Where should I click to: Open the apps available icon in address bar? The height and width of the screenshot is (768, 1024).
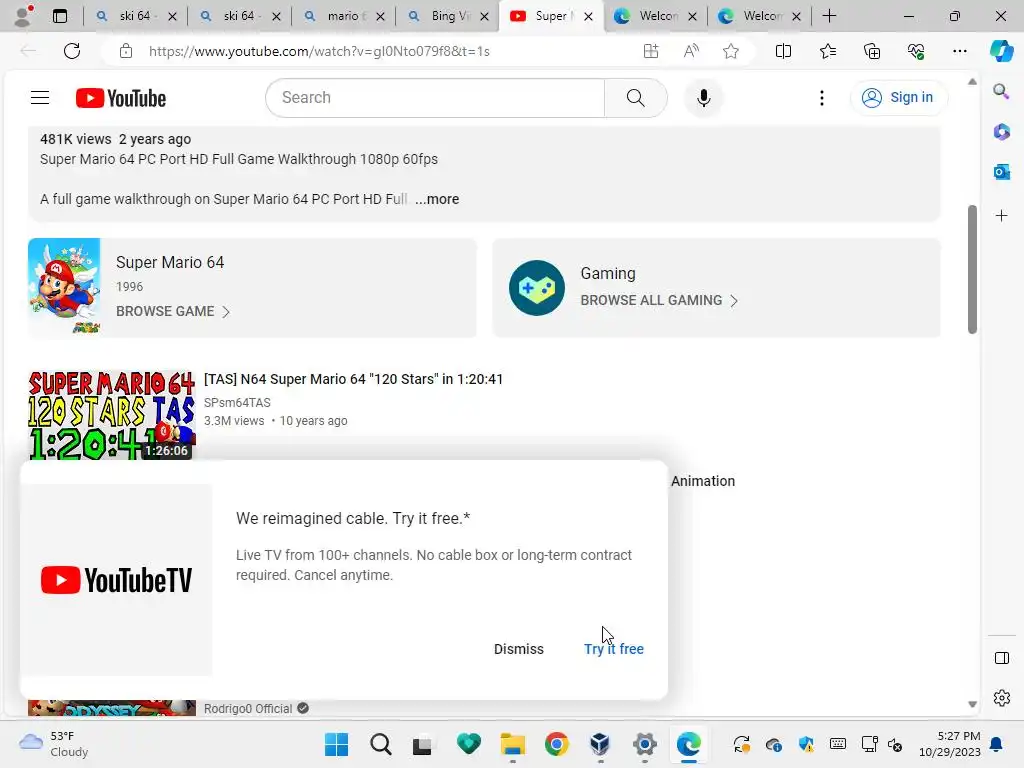pyautogui.click(x=651, y=51)
